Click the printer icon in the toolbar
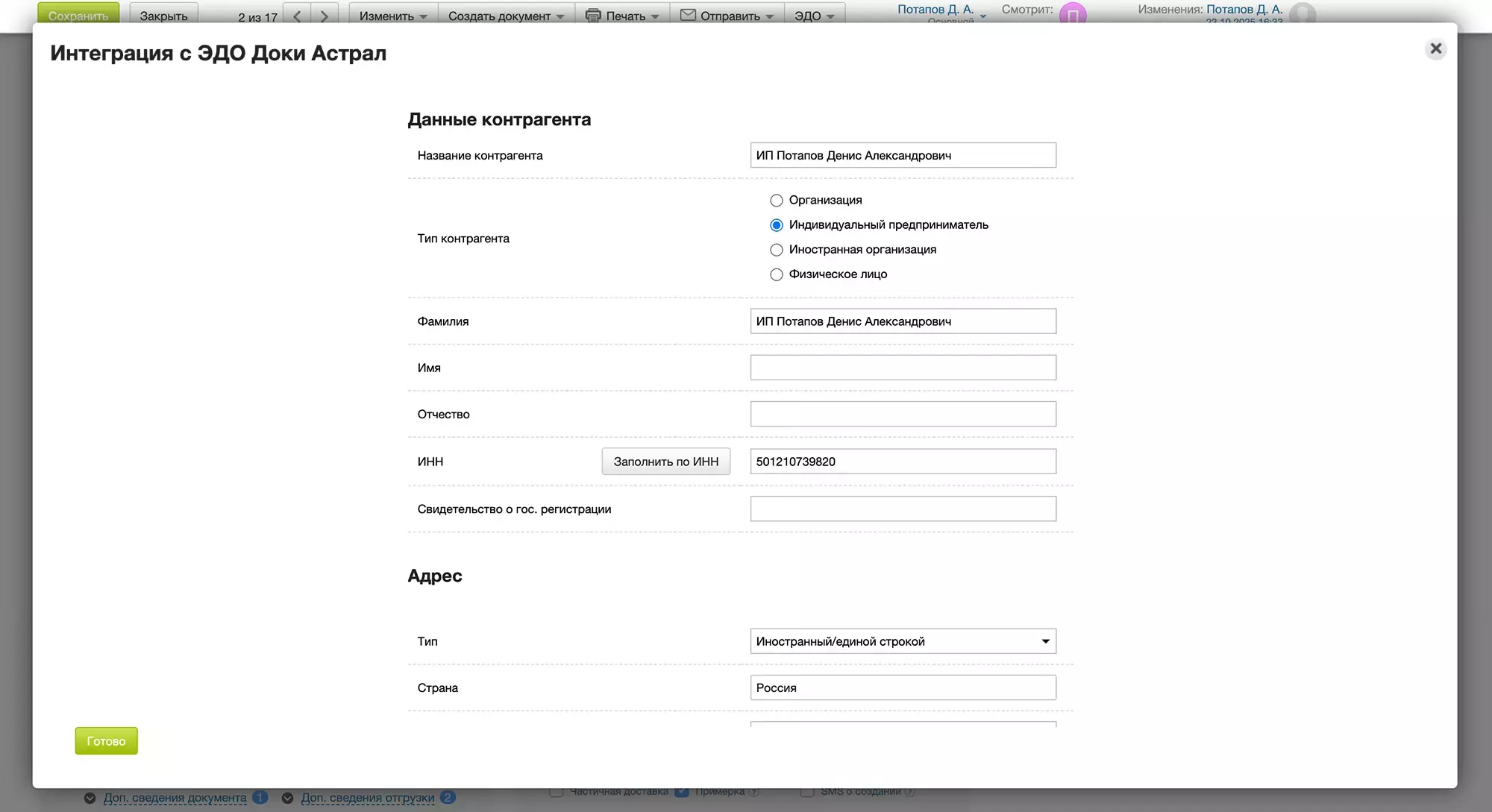This screenshot has height=812, width=1492. [593, 15]
